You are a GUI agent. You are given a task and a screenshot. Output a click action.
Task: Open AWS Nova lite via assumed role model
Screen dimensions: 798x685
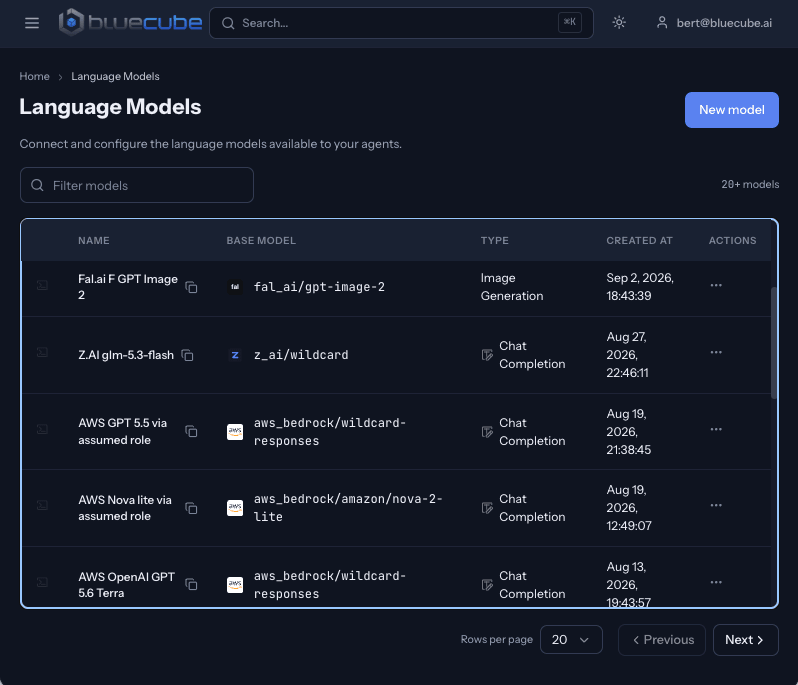(125, 508)
